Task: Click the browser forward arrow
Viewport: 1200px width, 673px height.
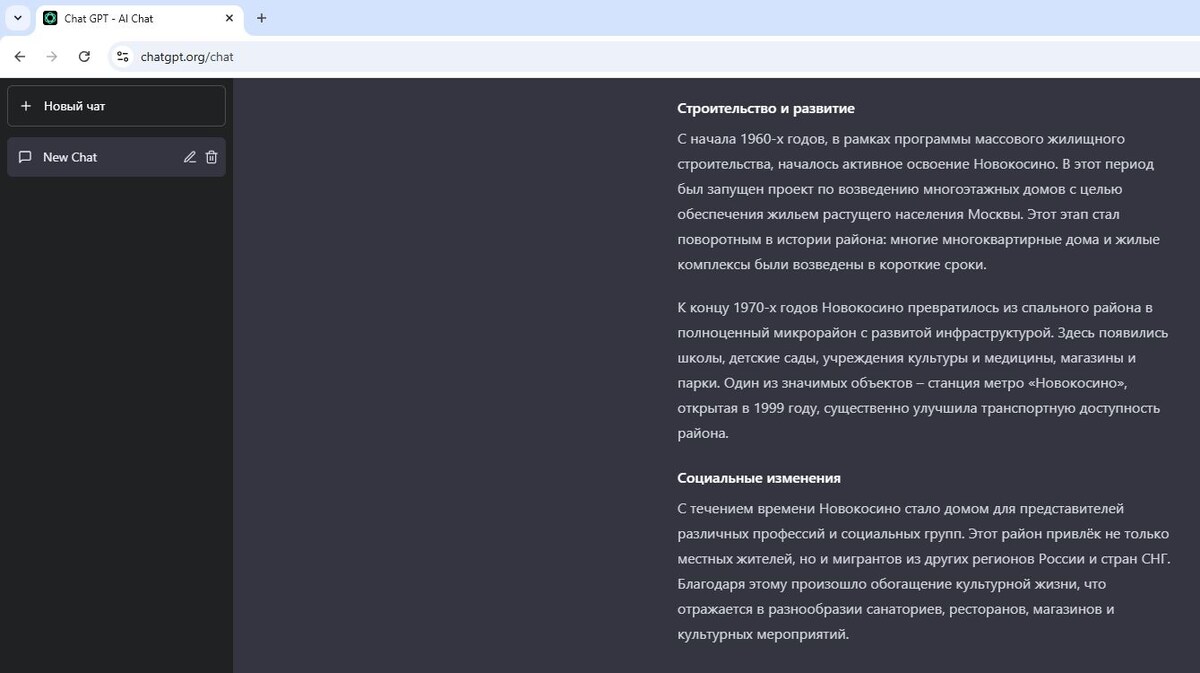Action: (x=52, y=57)
